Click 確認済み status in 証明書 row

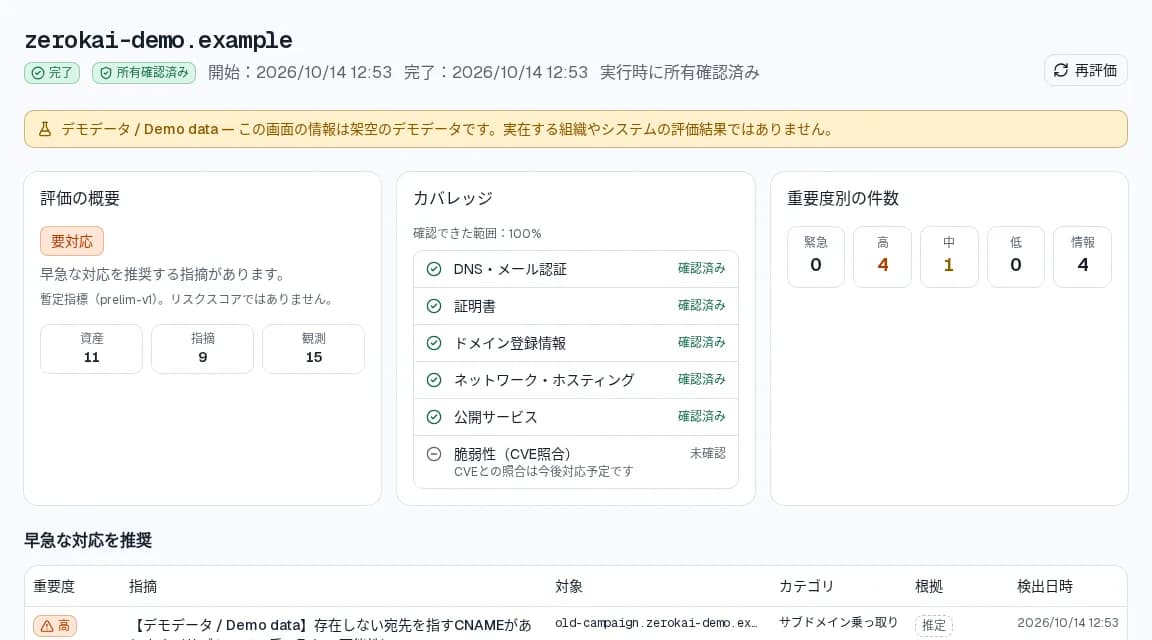(x=702, y=305)
